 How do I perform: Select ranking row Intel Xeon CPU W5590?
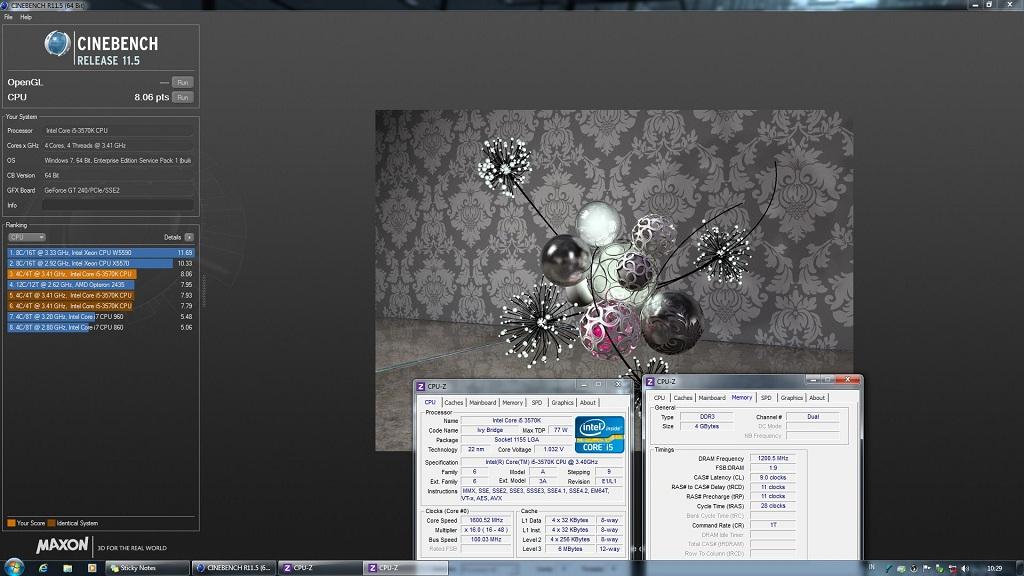click(101, 252)
